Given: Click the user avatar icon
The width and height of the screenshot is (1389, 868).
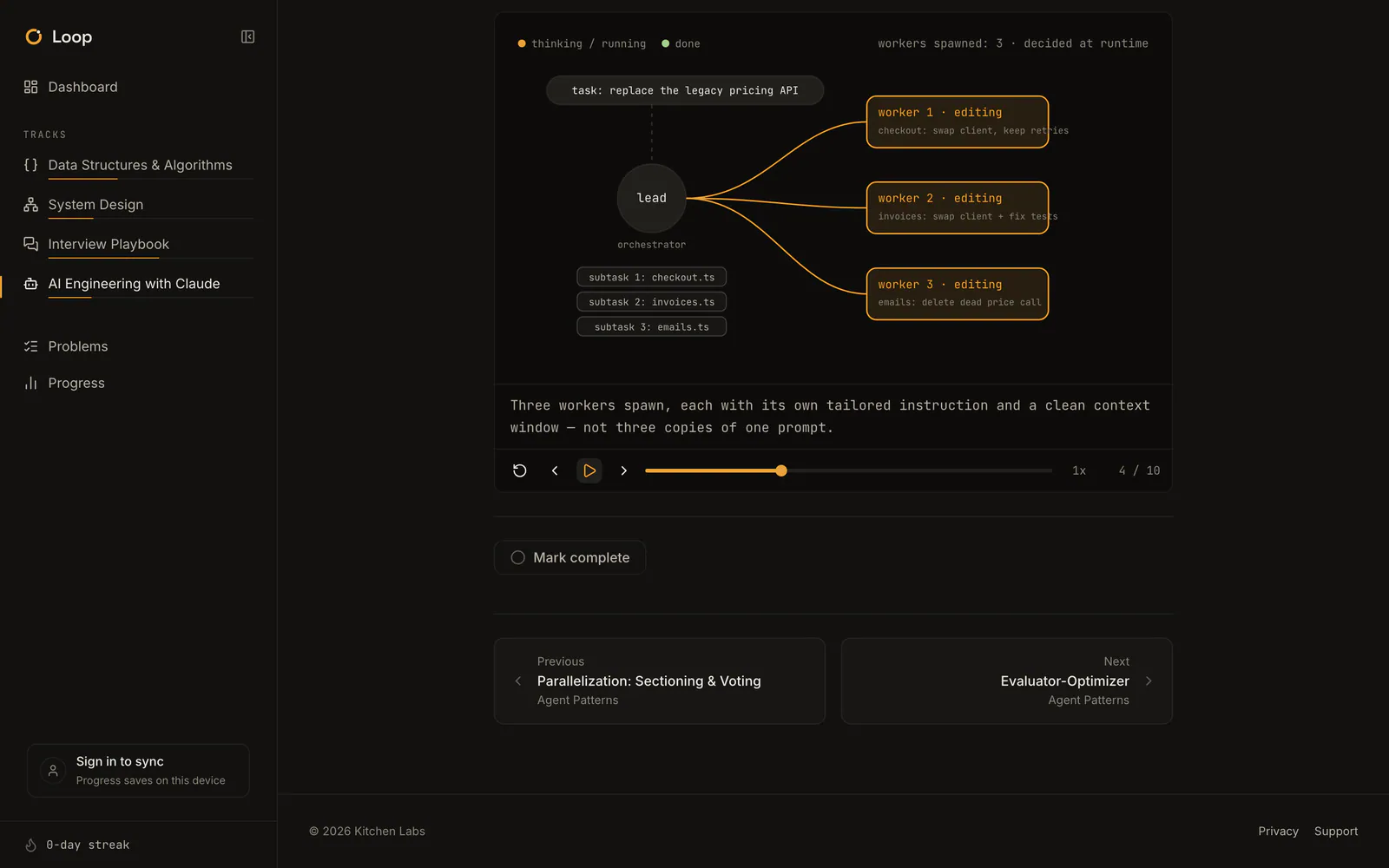Looking at the screenshot, I should 53,771.
